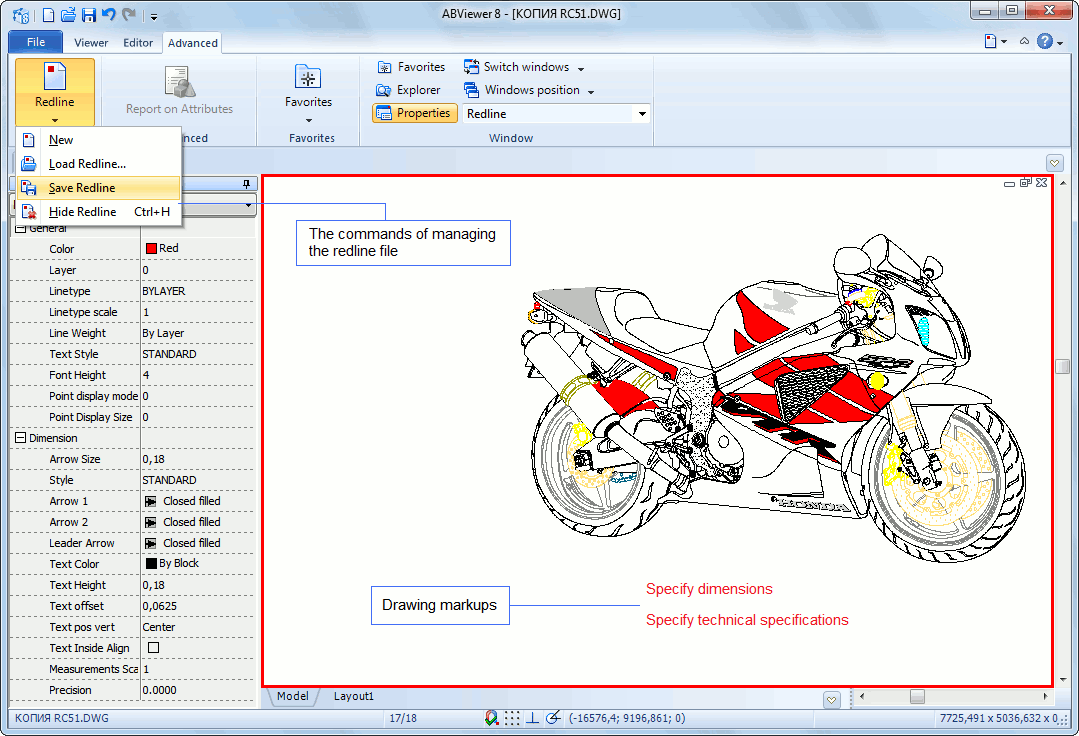The height and width of the screenshot is (736, 1079).
Task: Choose New from the Redline menu
Action: pyautogui.click(x=98, y=140)
